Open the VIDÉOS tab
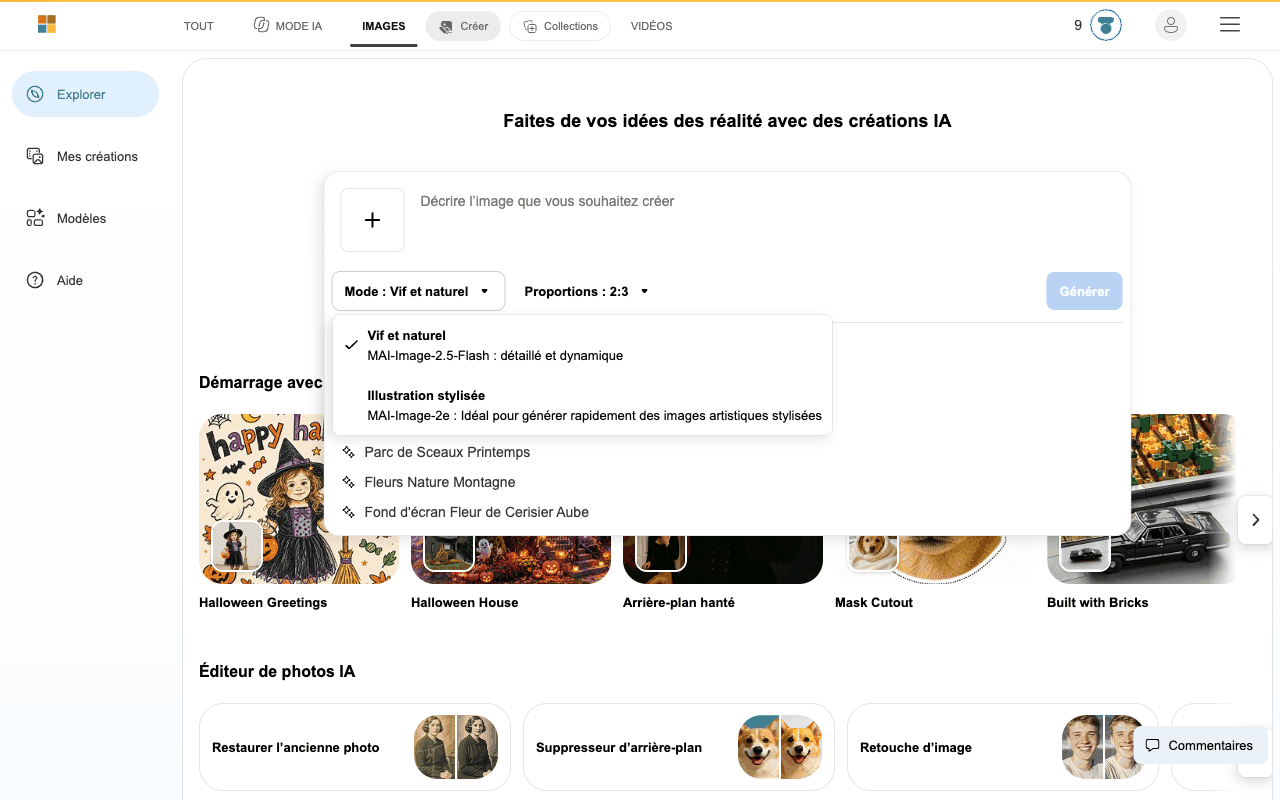This screenshot has width=1280, height=800. tap(652, 26)
